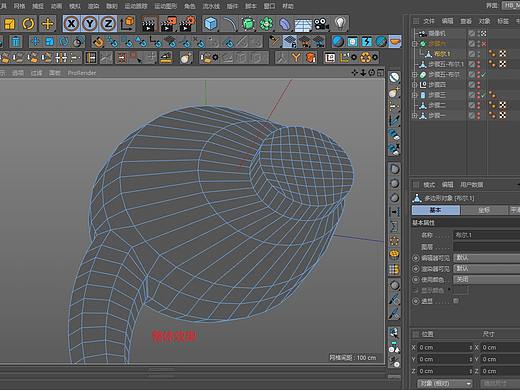Switch the coordinate system icon
Viewport: 520px width, 390px height.
127,24
